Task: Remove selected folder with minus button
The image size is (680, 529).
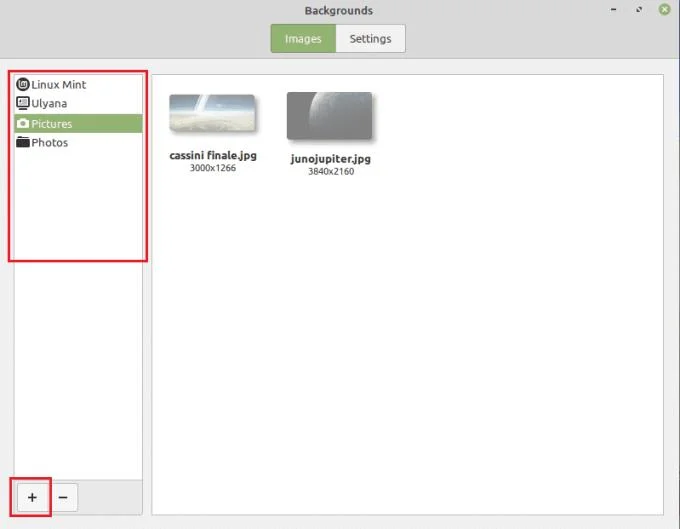Action: (63, 497)
